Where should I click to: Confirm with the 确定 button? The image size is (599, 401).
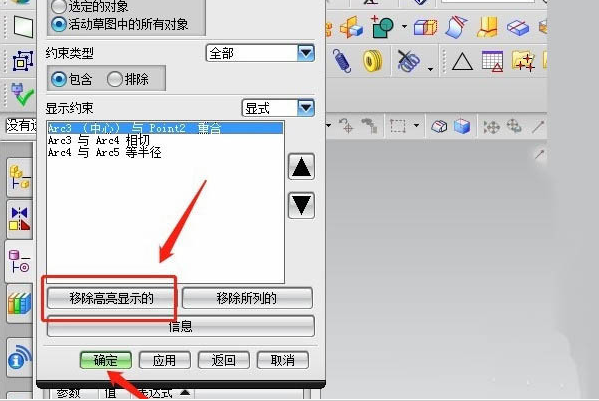tap(106, 360)
